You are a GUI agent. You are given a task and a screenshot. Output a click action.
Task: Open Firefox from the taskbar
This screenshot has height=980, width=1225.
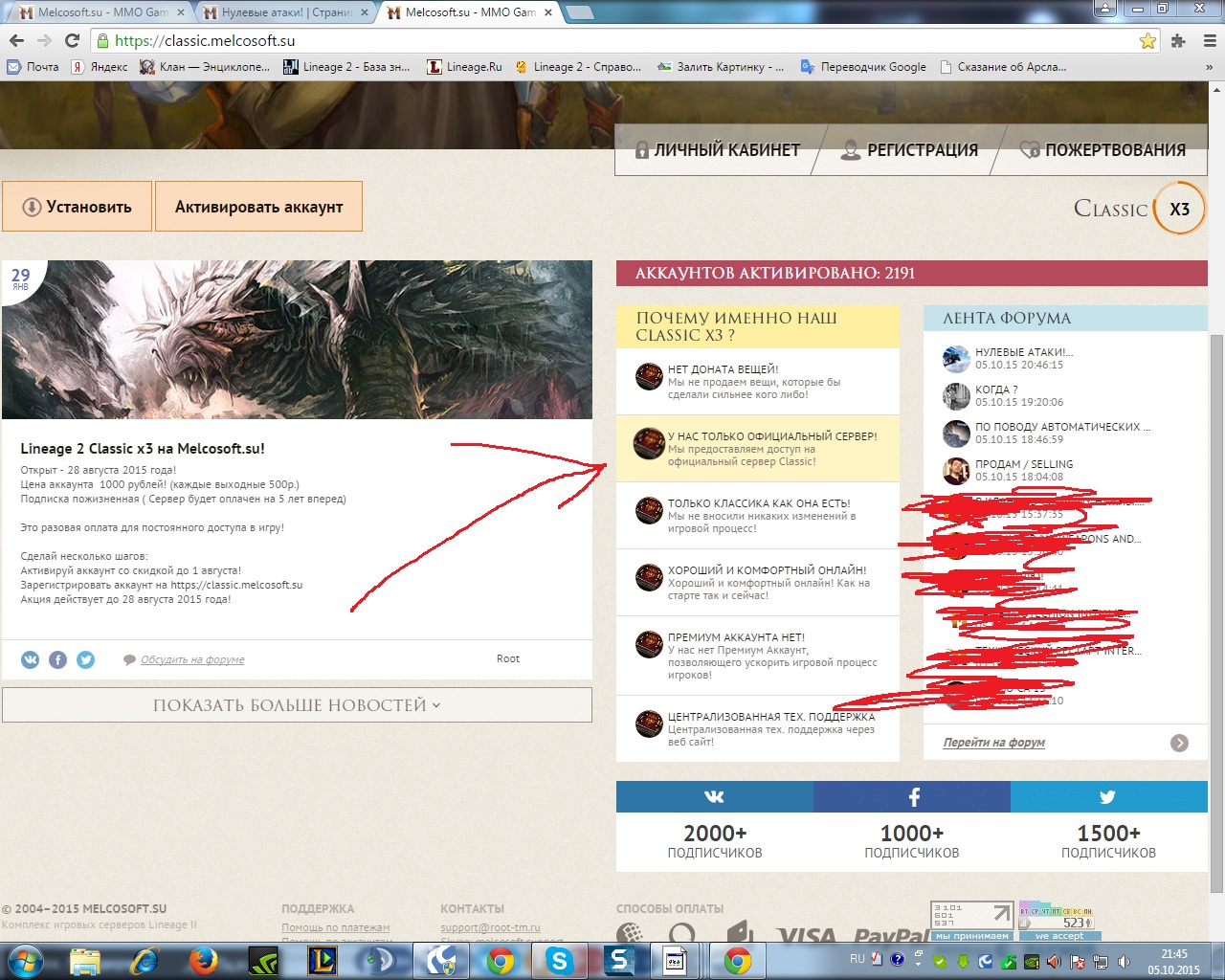tap(204, 961)
